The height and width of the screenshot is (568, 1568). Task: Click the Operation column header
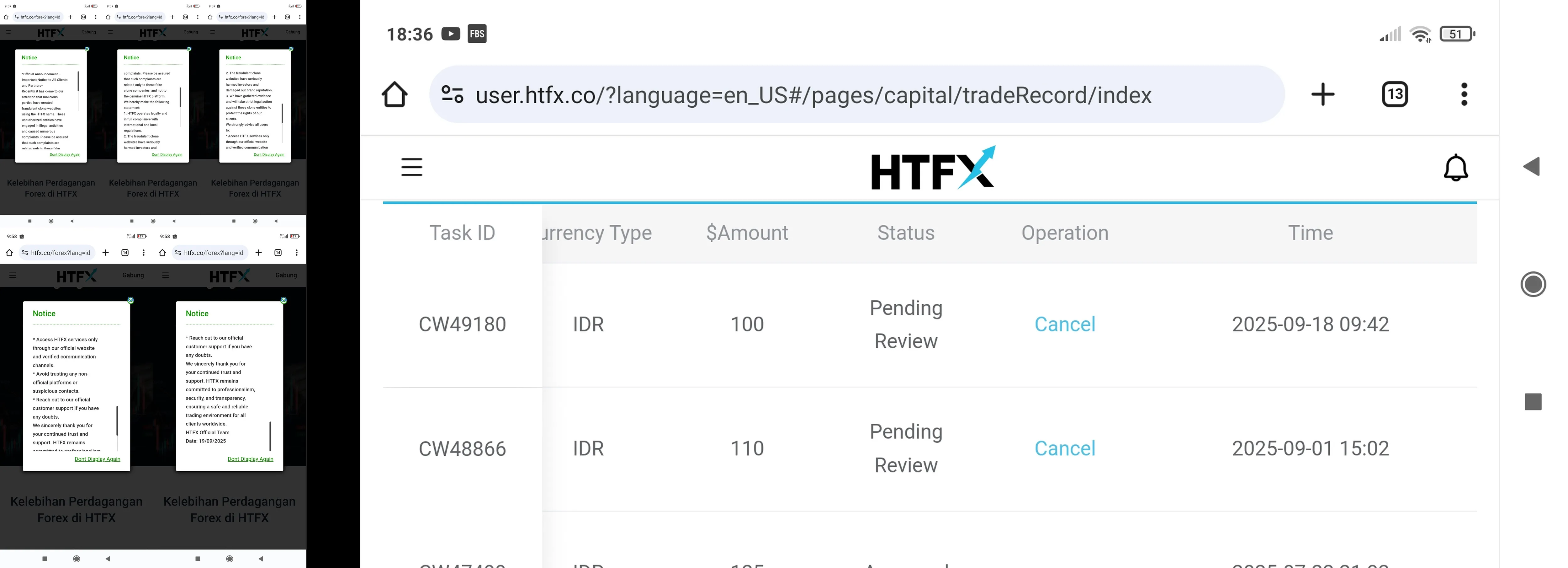pos(1065,233)
